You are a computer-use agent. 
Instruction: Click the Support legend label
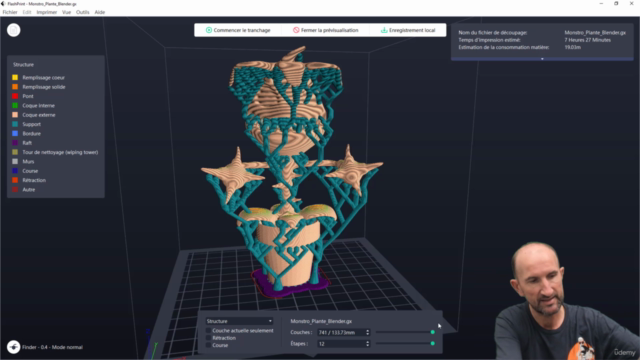(x=31, y=124)
